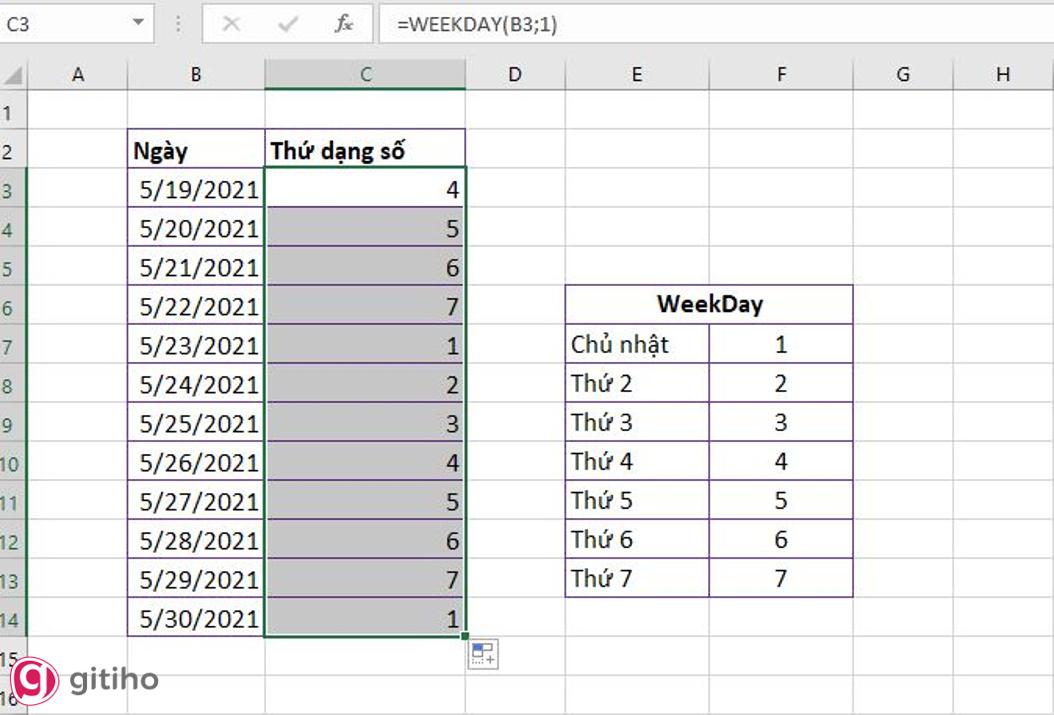Viewport: 1054px width, 715px height.
Task: Open the Auto Fill Options icon
Action: [x=483, y=654]
